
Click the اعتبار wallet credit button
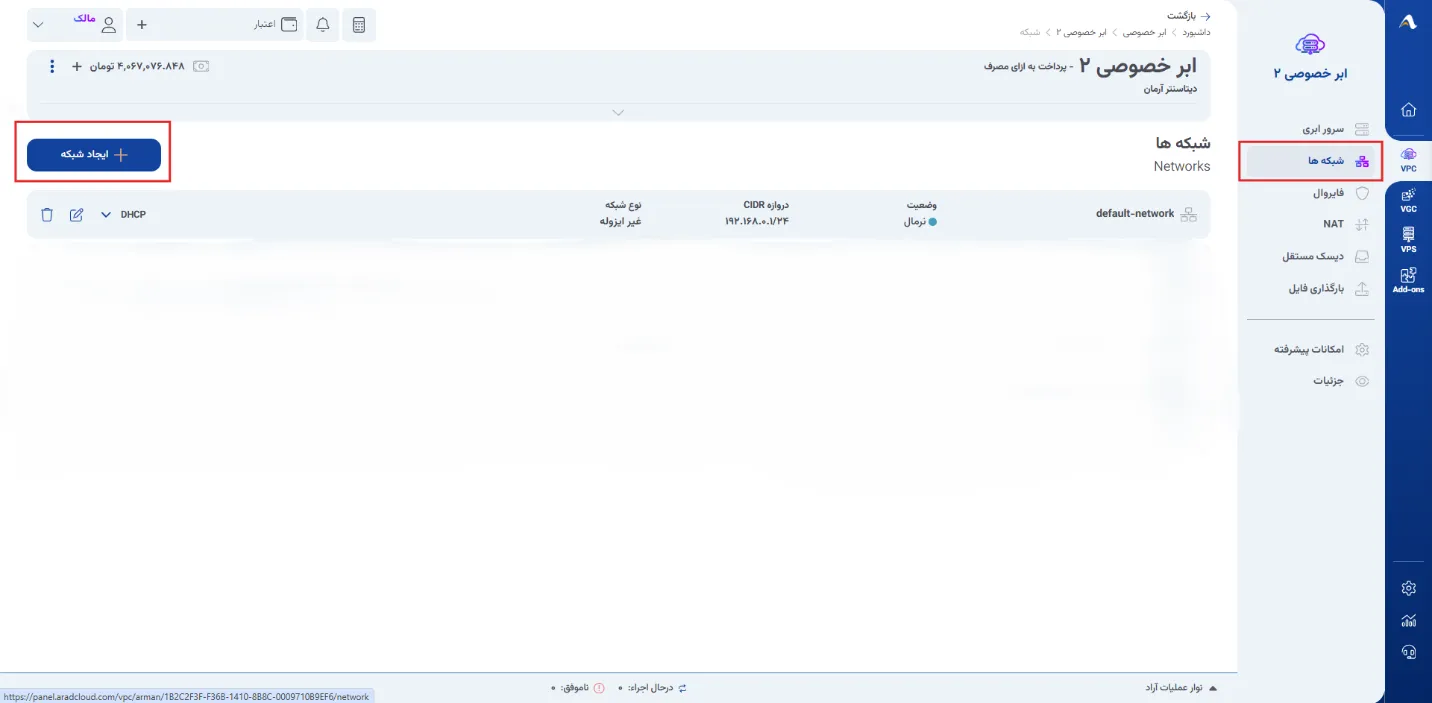277,25
